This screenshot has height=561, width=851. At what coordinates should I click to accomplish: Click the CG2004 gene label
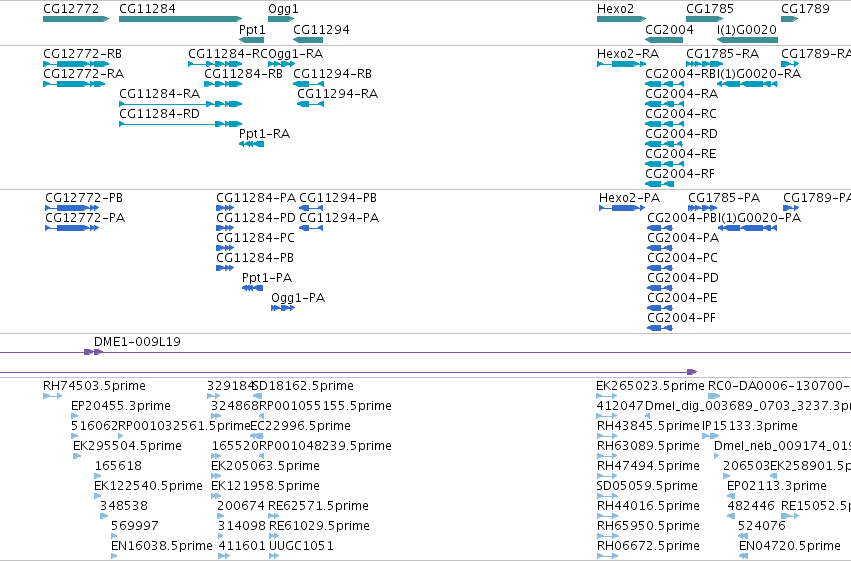pos(669,29)
